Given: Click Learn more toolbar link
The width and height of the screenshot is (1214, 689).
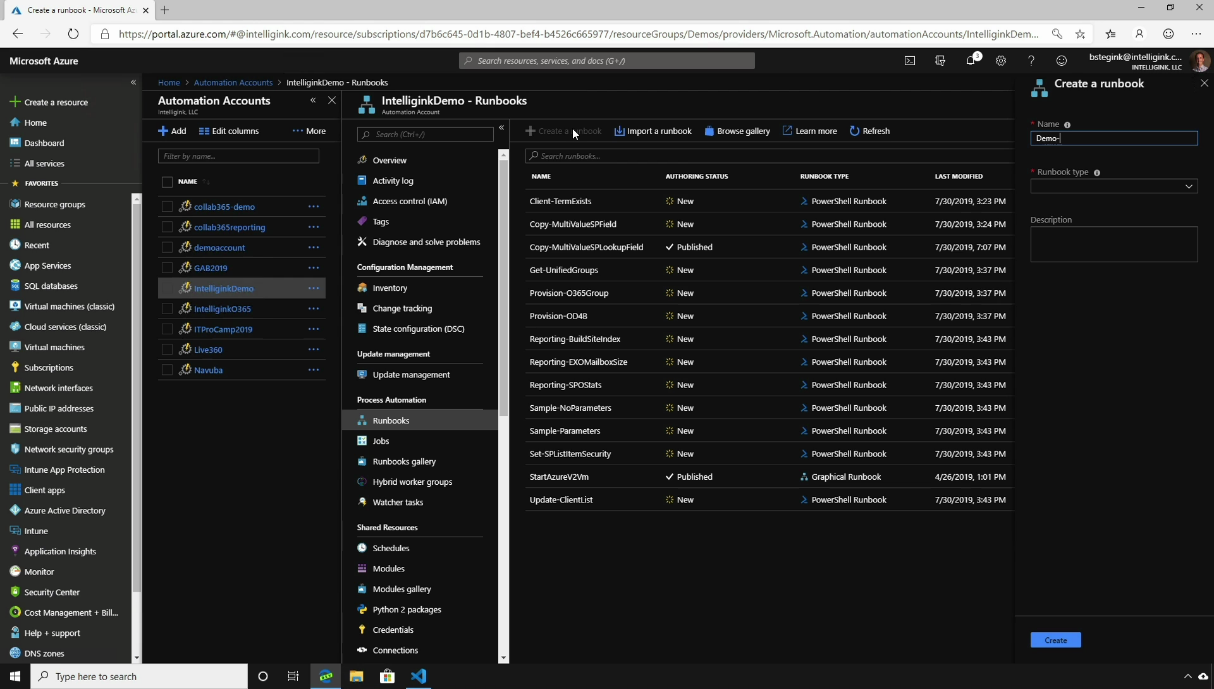Looking at the screenshot, I should (x=810, y=131).
